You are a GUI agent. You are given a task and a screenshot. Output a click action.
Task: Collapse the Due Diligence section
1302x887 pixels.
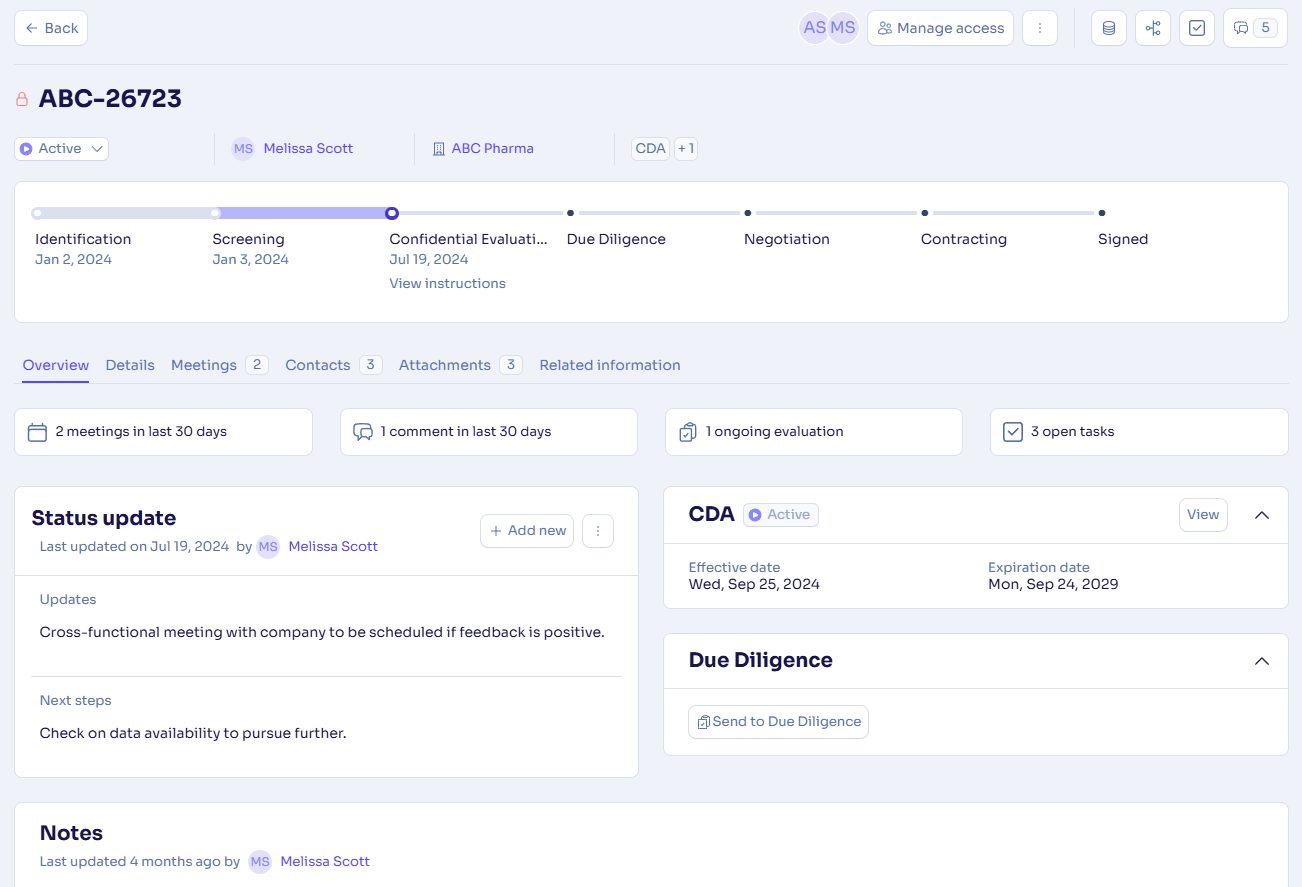(x=1261, y=661)
